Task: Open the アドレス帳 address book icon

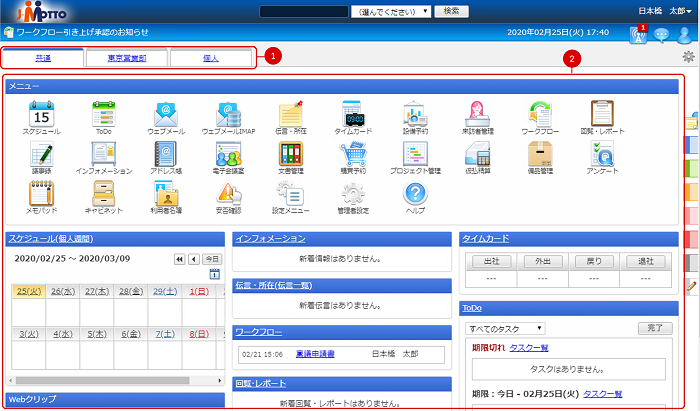Action: tap(166, 154)
